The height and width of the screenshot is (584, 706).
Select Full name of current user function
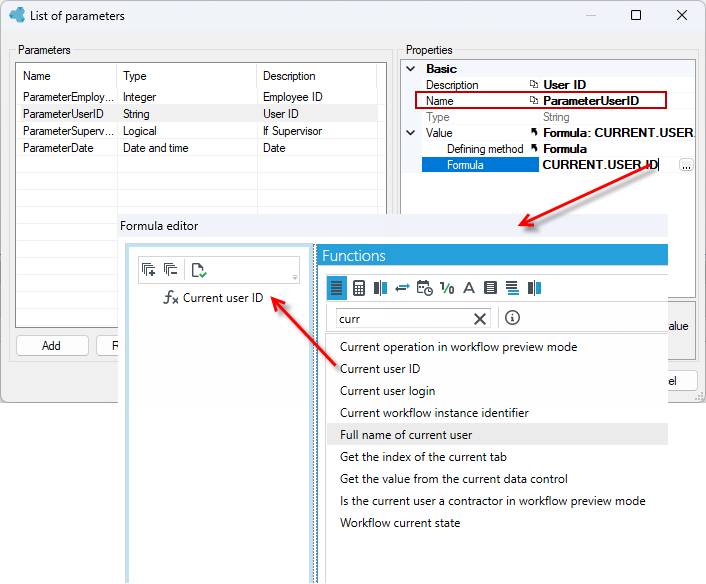pyautogui.click(x=497, y=435)
